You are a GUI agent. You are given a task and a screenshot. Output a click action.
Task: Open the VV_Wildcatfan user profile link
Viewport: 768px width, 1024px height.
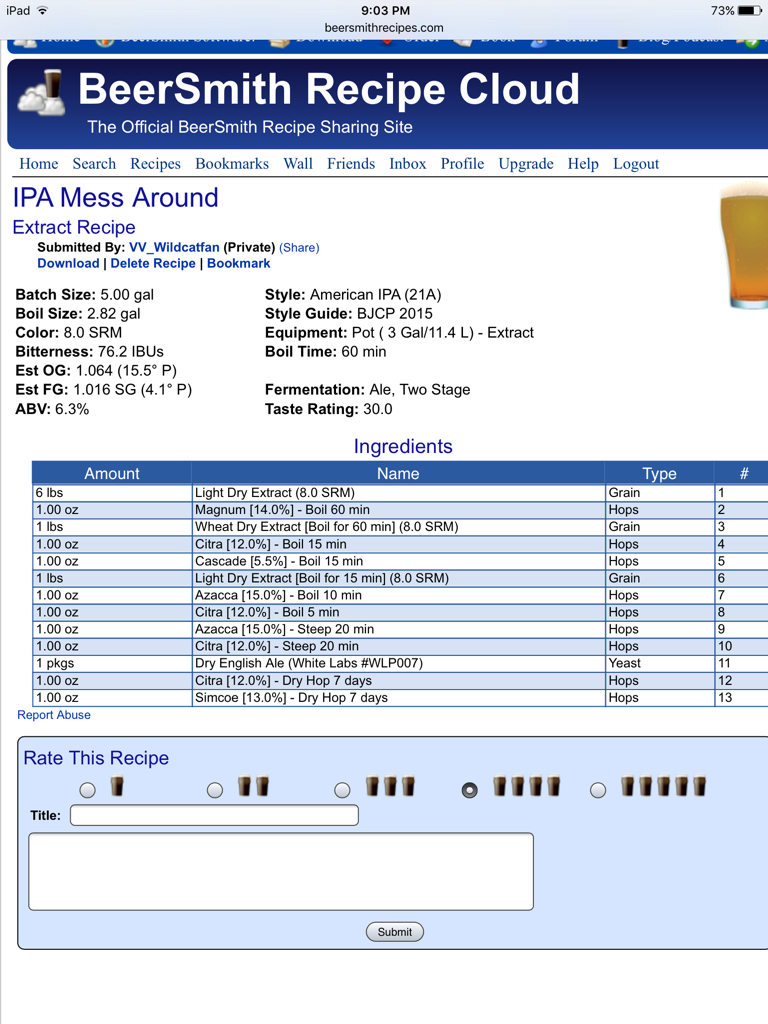pyautogui.click(x=174, y=248)
